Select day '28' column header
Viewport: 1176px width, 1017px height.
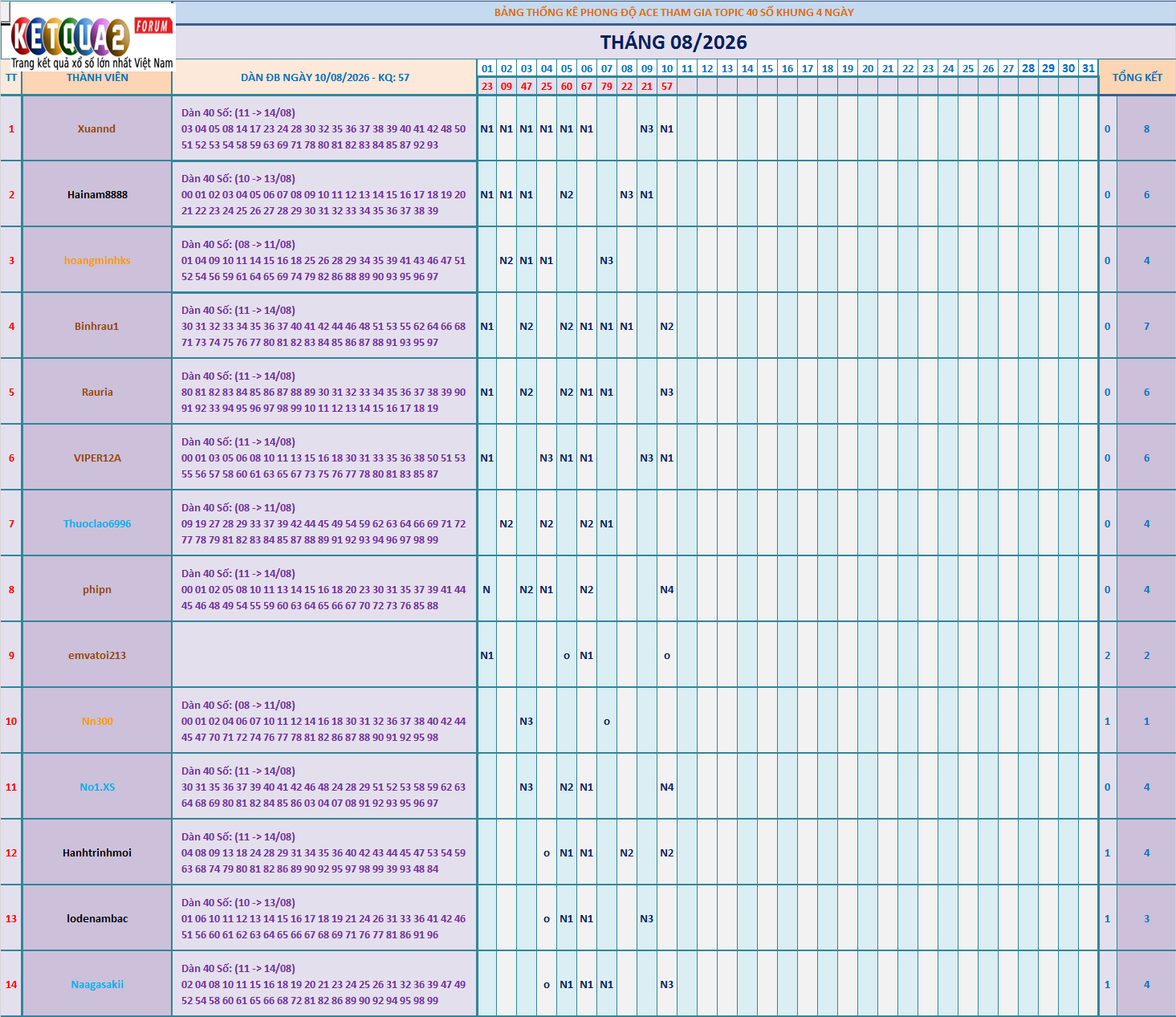pyautogui.click(x=1028, y=68)
